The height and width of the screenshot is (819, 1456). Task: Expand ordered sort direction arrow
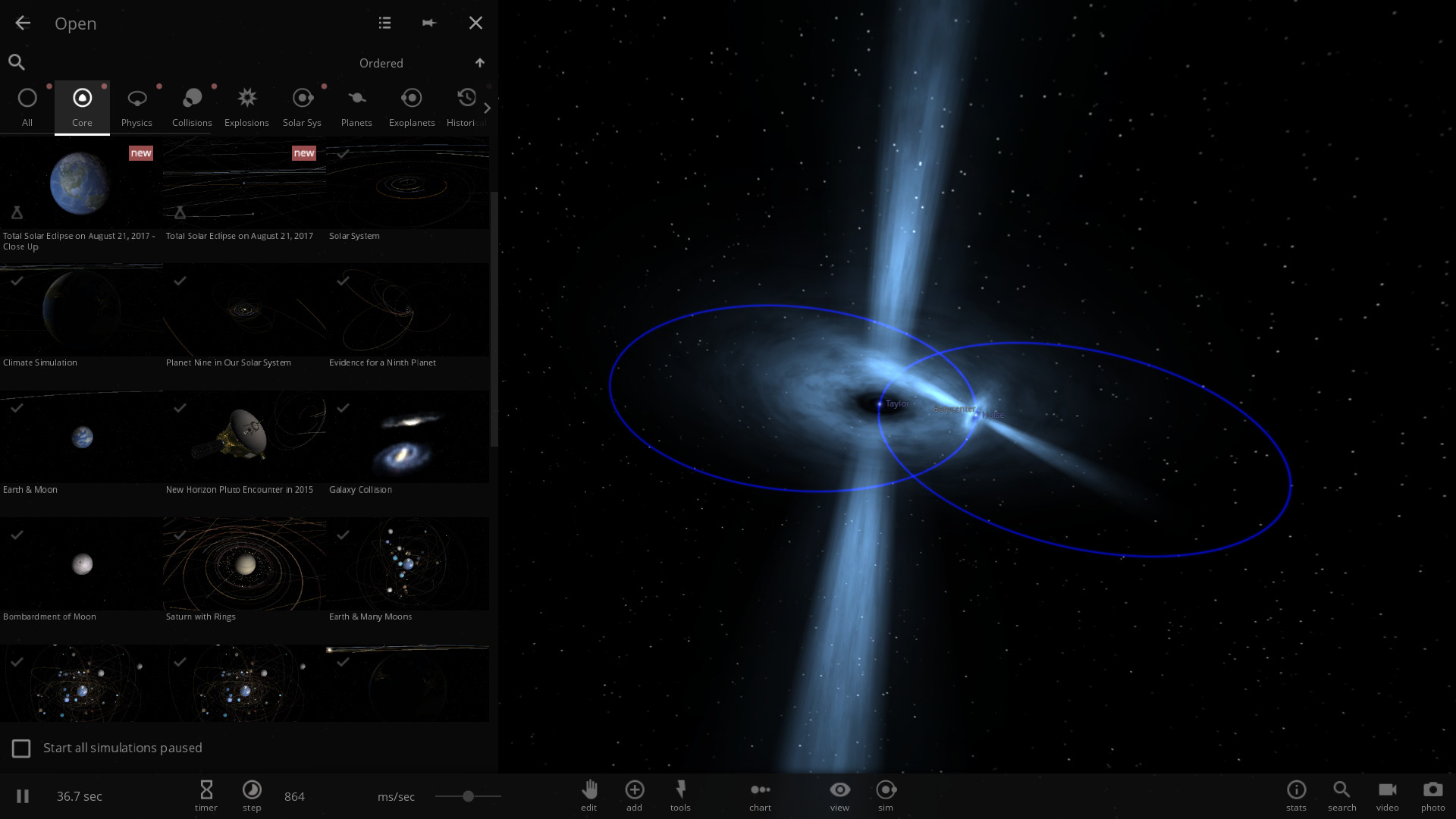[x=479, y=62]
